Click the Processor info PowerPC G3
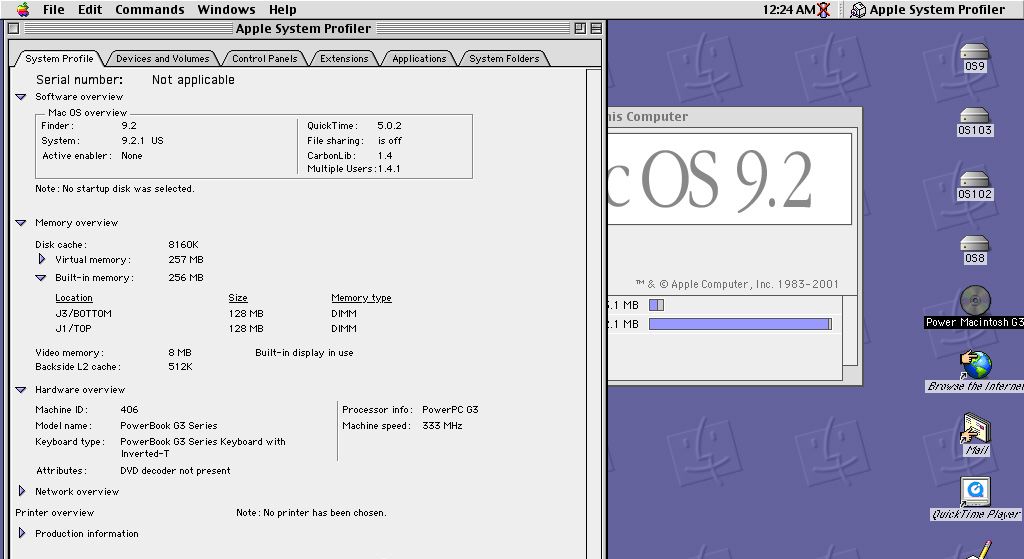Image resolution: width=1024 pixels, height=559 pixels. point(450,409)
